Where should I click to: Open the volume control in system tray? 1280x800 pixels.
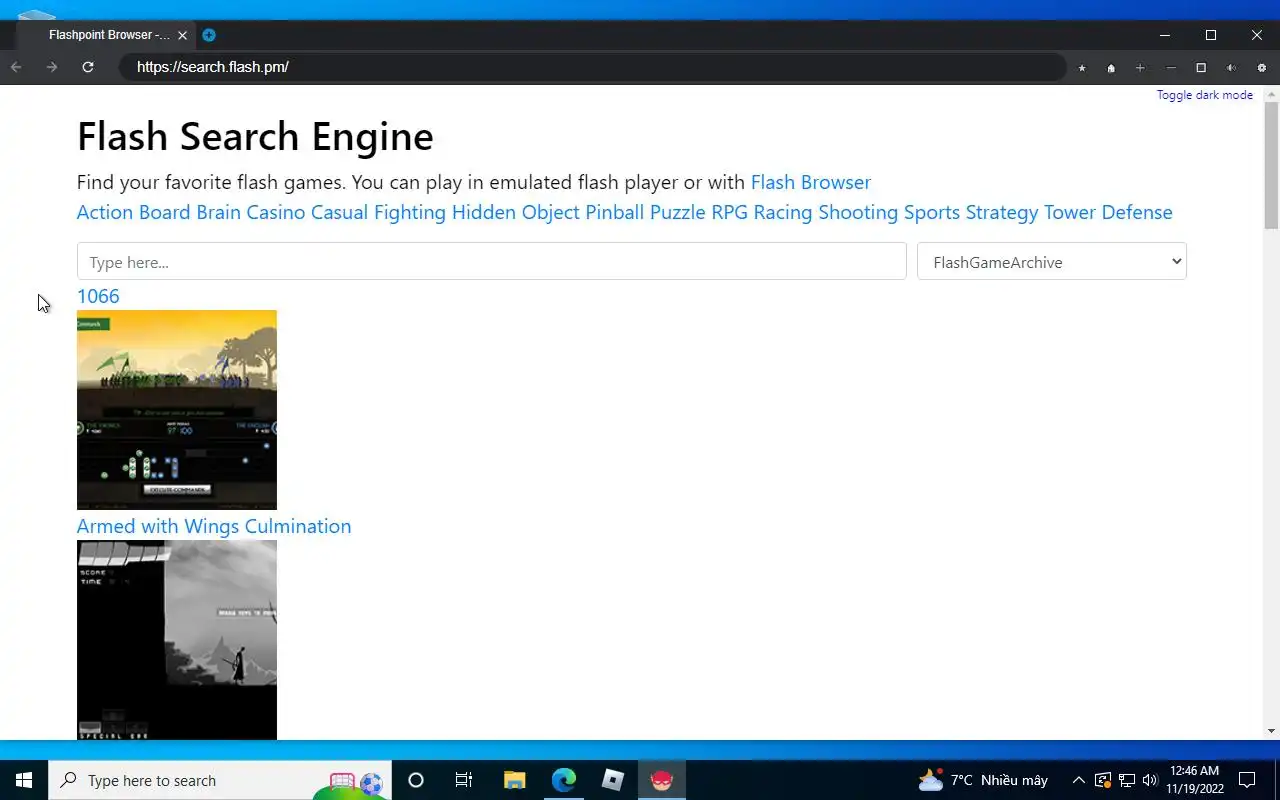click(x=1149, y=780)
